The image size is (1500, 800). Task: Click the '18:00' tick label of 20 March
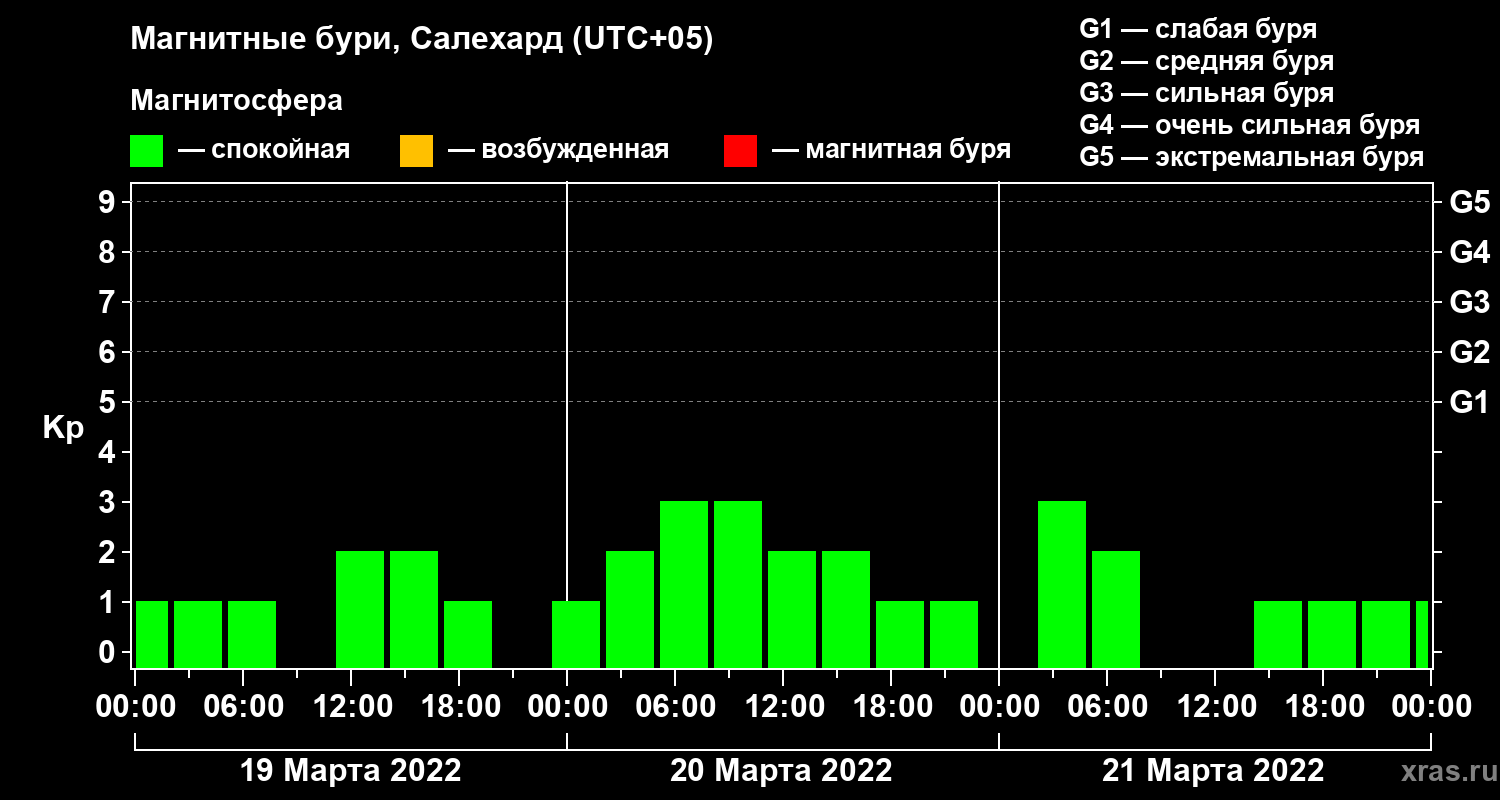click(891, 707)
